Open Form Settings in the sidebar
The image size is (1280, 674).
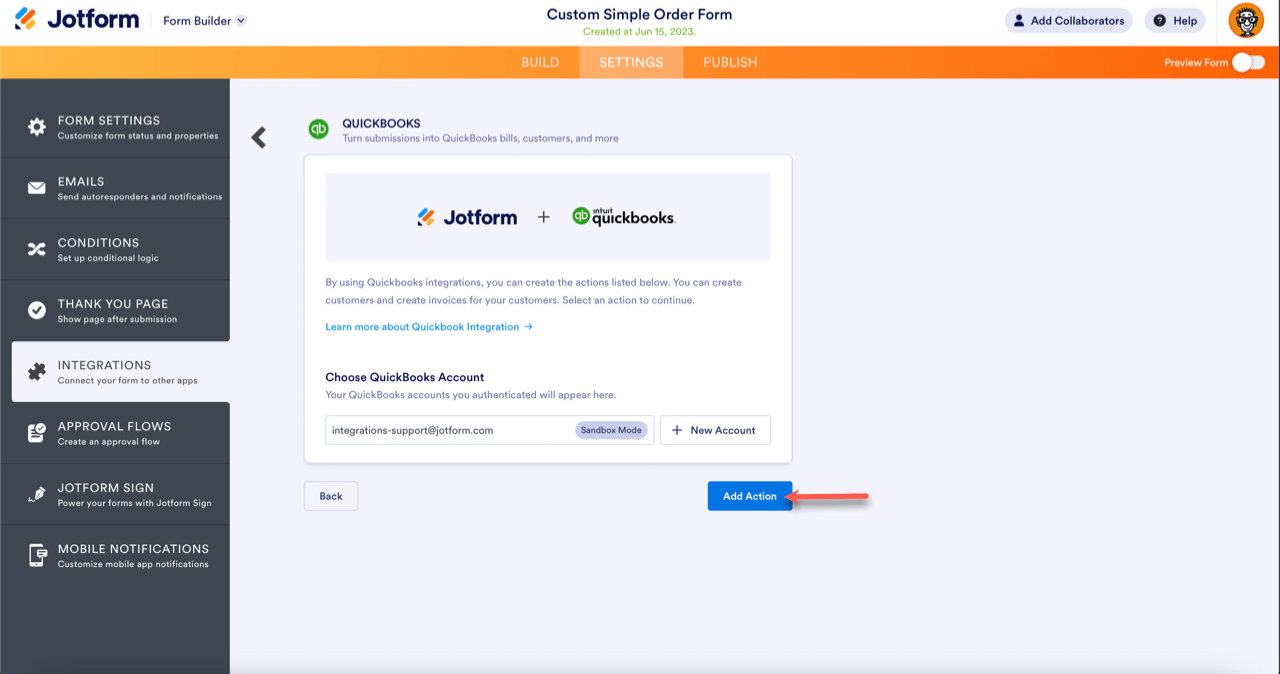coord(115,127)
